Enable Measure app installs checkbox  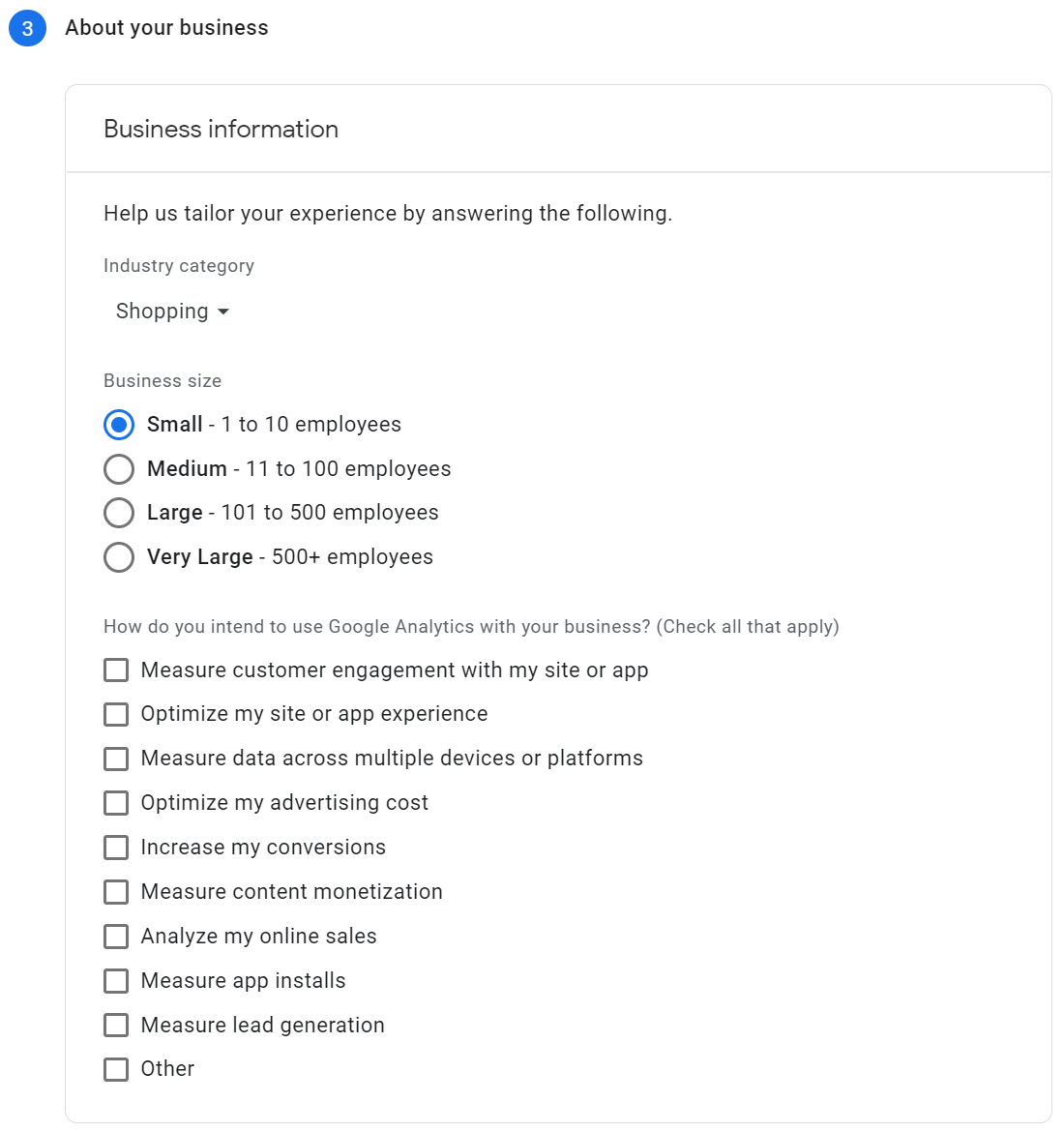[x=116, y=981]
